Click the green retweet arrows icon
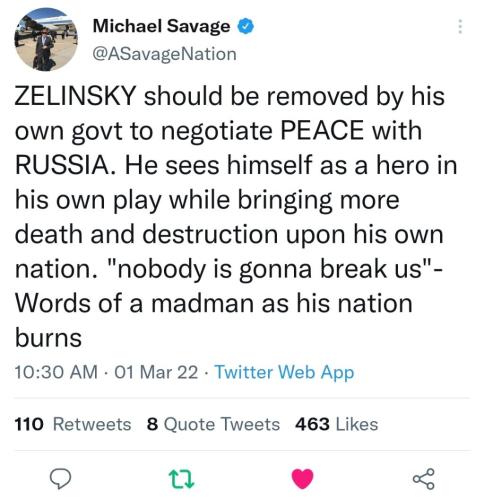Viewport: 484px width, 500px height. (x=181, y=479)
